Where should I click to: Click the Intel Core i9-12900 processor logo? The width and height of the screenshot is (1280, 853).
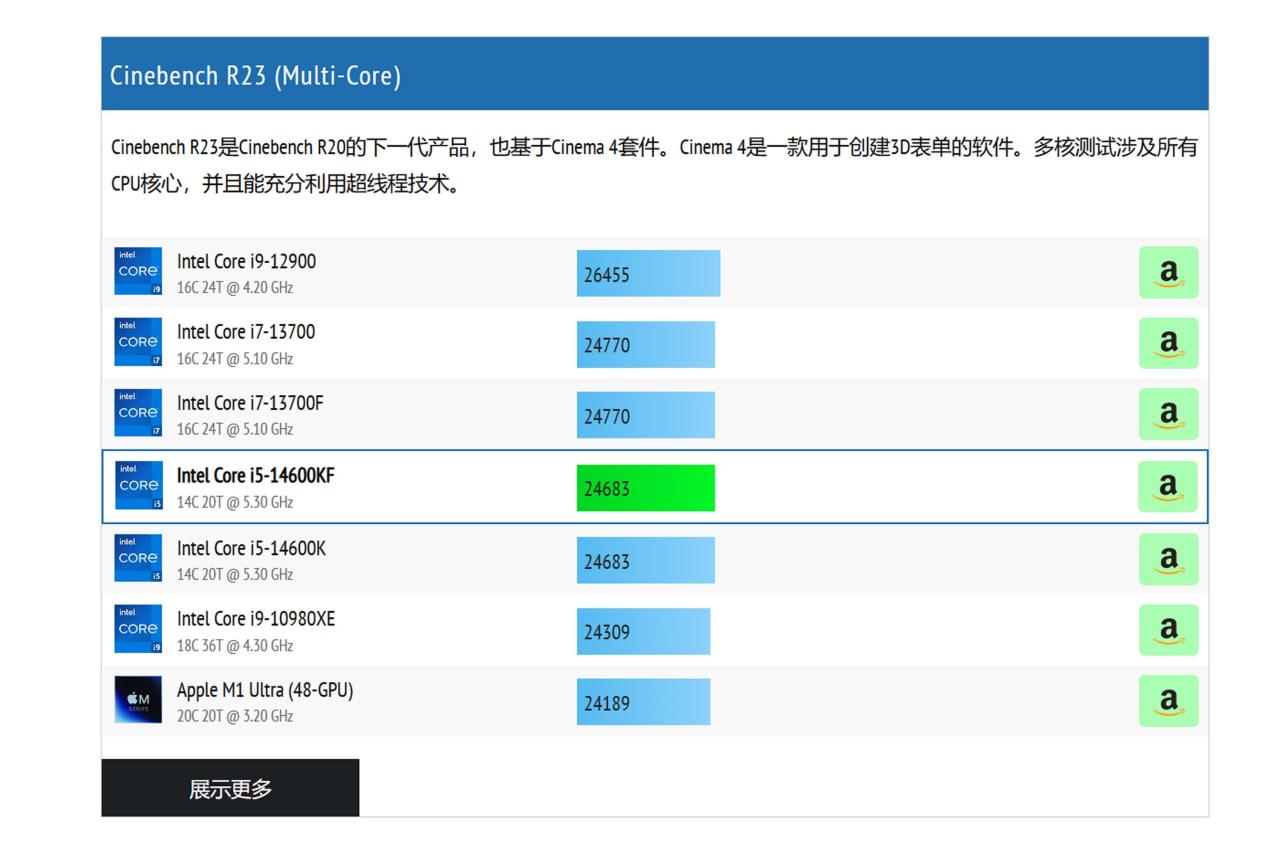click(138, 272)
